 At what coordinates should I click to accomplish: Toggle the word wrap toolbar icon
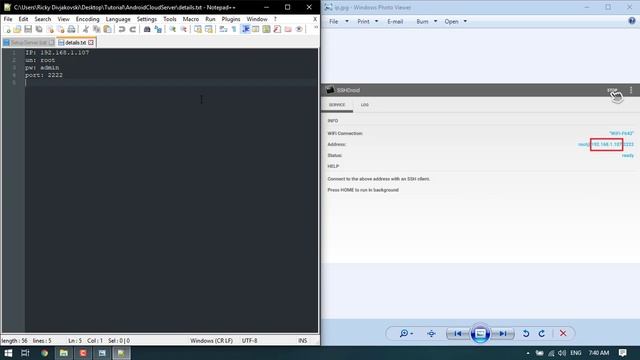(223, 29)
